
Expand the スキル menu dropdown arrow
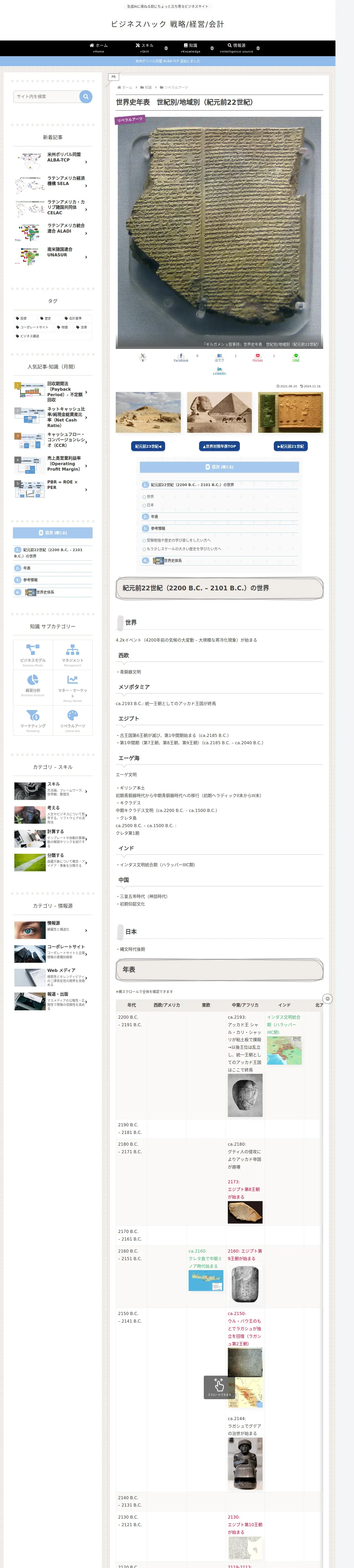[x=166, y=48]
